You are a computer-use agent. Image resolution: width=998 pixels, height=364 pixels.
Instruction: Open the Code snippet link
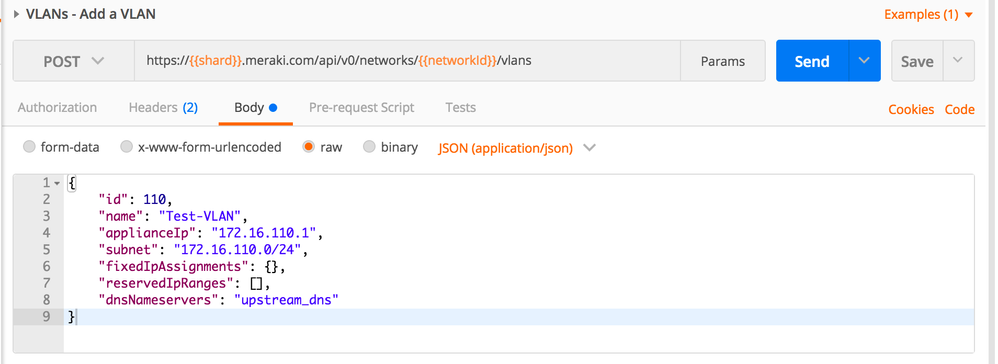959,109
